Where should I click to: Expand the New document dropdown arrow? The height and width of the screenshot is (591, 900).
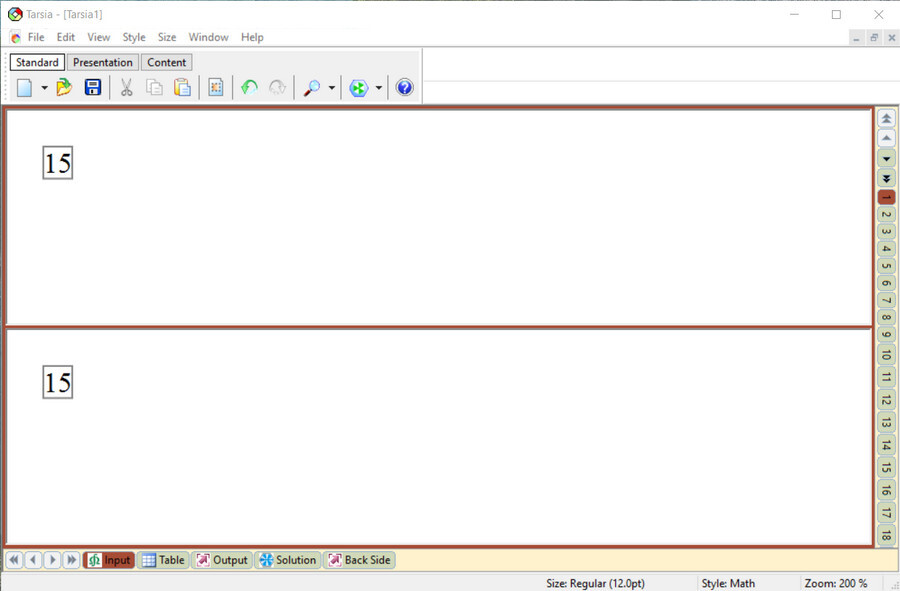tap(44, 88)
